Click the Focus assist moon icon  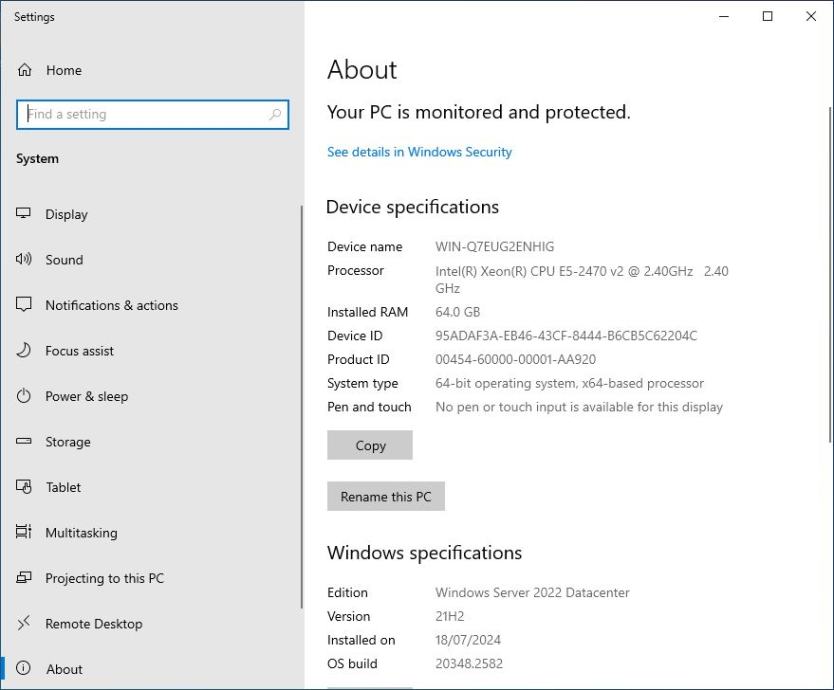point(25,351)
